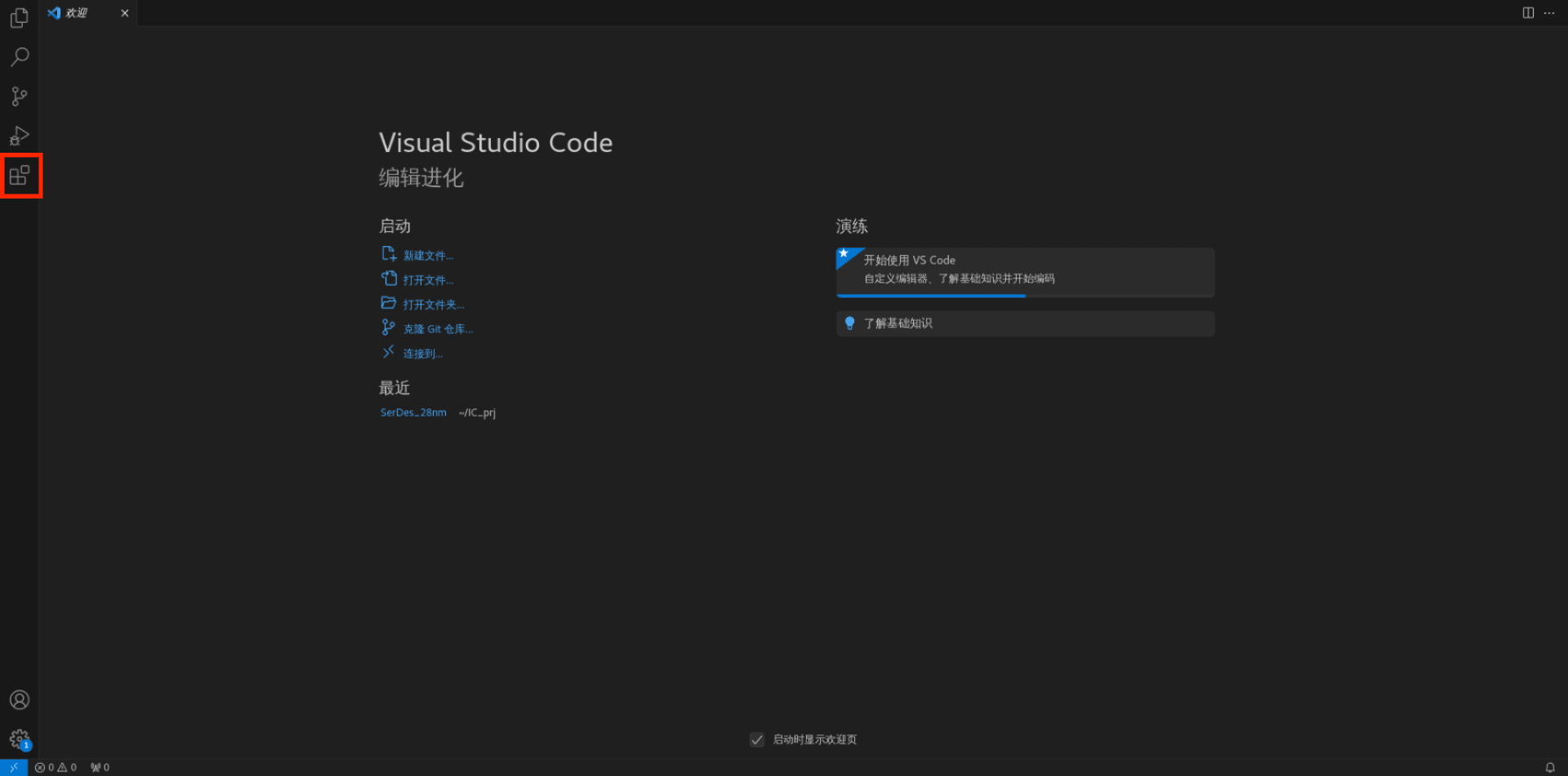Open the 了解基础知识 walkthrough

point(1025,323)
